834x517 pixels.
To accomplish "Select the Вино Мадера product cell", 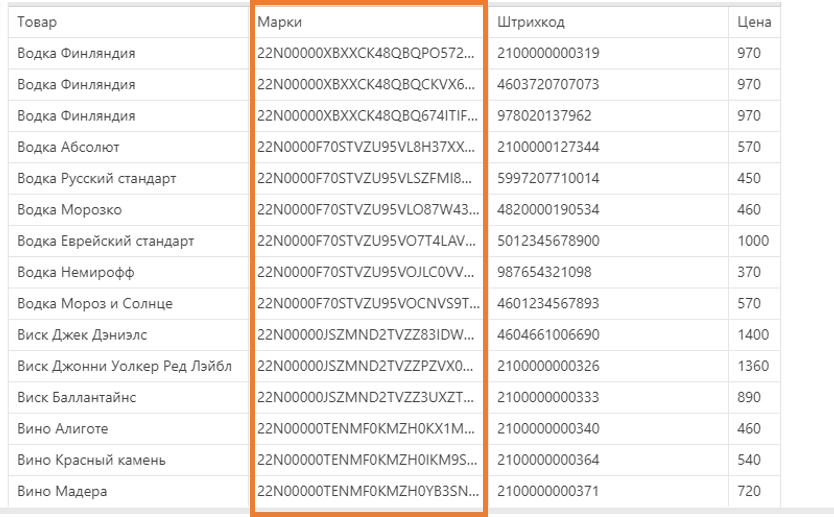I will click(x=128, y=491).
